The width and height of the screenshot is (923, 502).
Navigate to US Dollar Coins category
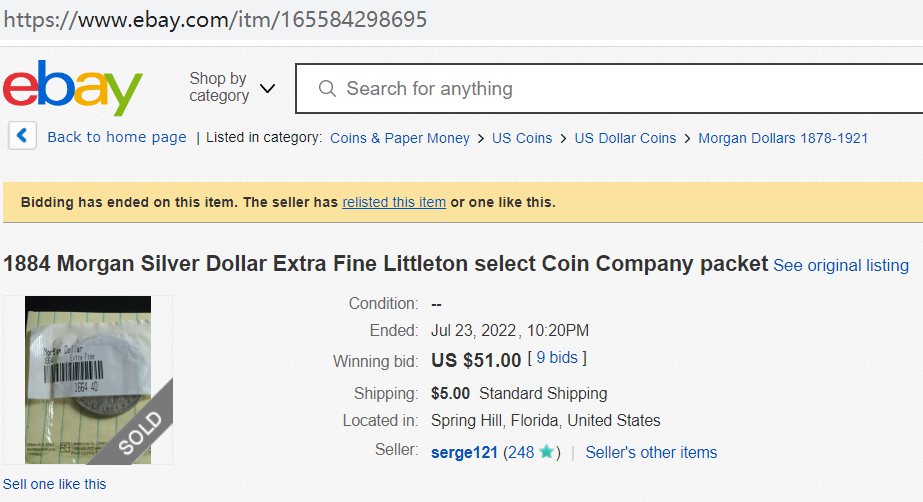625,138
